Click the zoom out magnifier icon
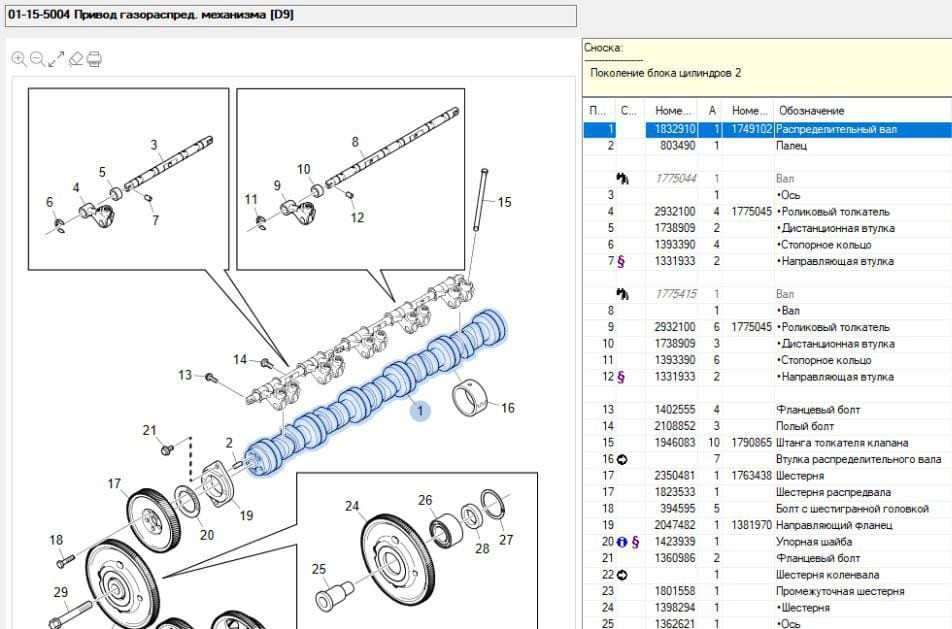The image size is (952, 629). click(x=37, y=59)
